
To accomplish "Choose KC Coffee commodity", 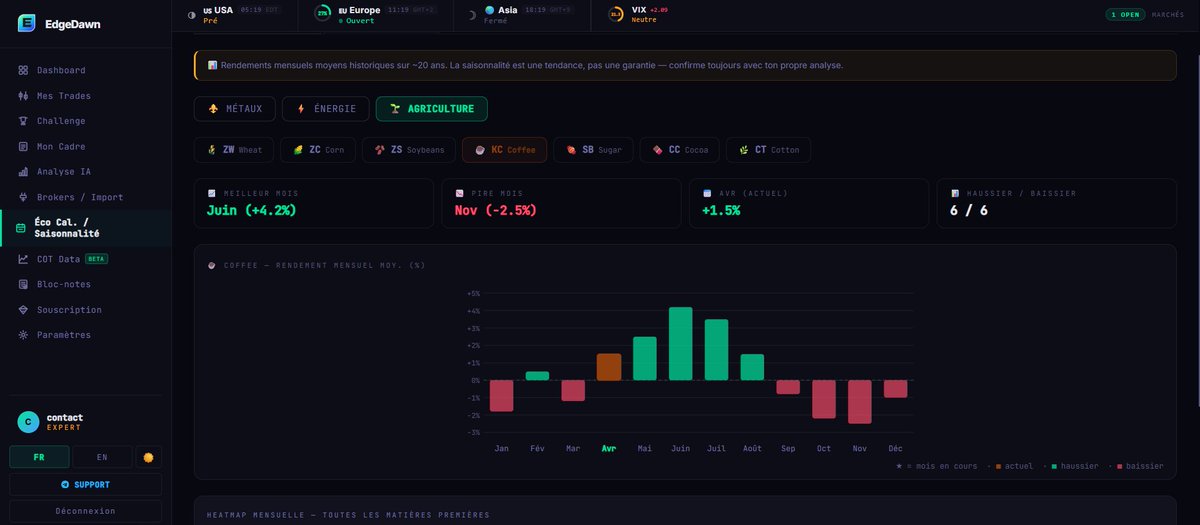I will click(x=505, y=150).
